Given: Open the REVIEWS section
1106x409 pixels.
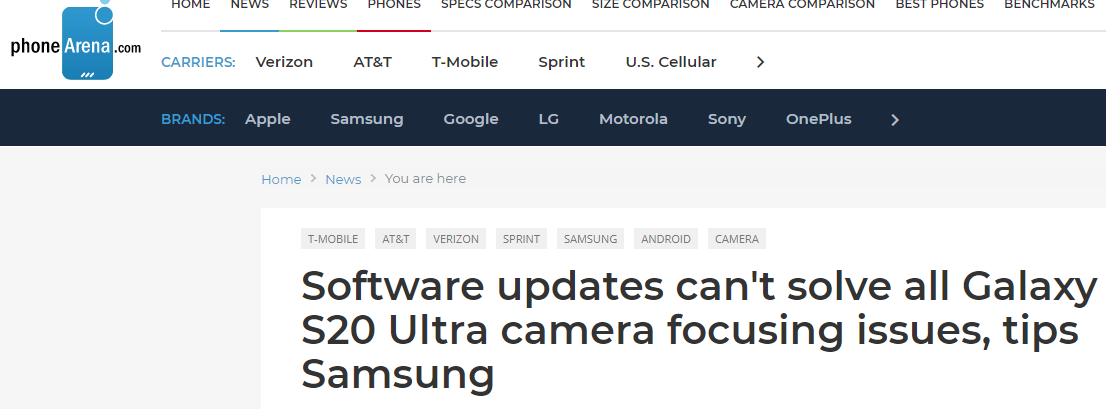Looking at the screenshot, I should [318, 5].
